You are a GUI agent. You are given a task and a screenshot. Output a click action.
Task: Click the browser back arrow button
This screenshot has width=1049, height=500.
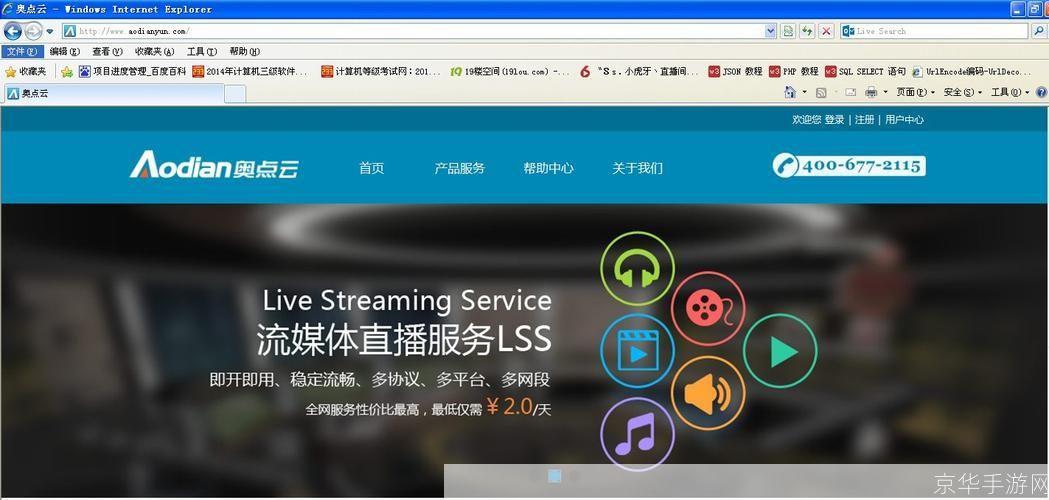tap(13, 31)
